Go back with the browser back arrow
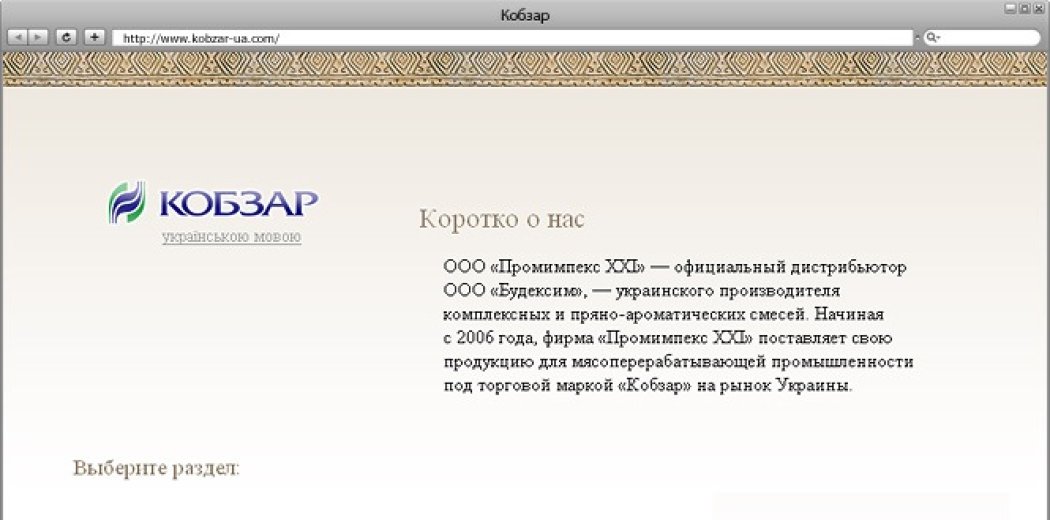This screenshot has width=1050, height=520. click(17, 37)
